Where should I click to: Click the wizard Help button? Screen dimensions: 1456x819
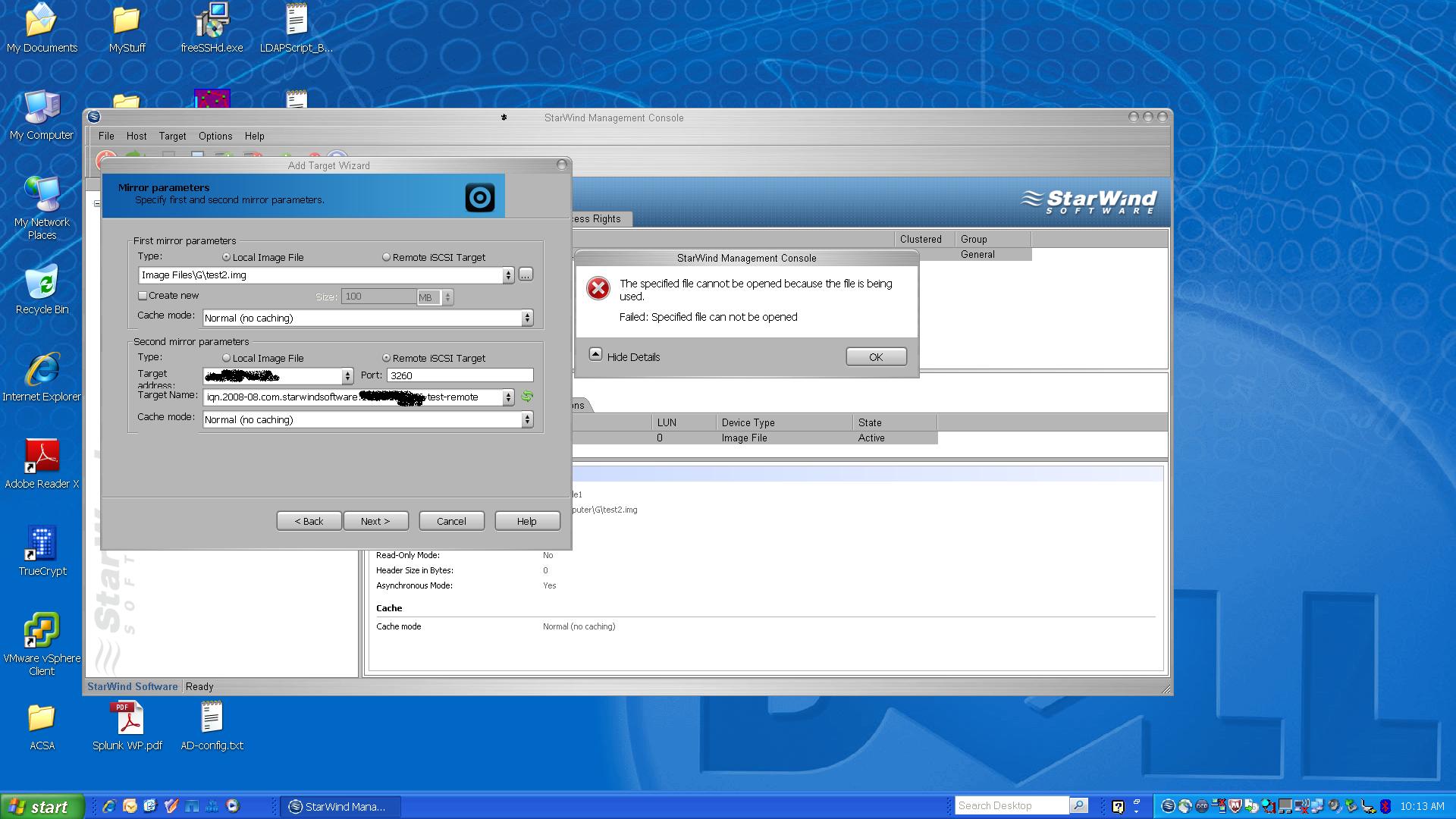pos(527,521)
